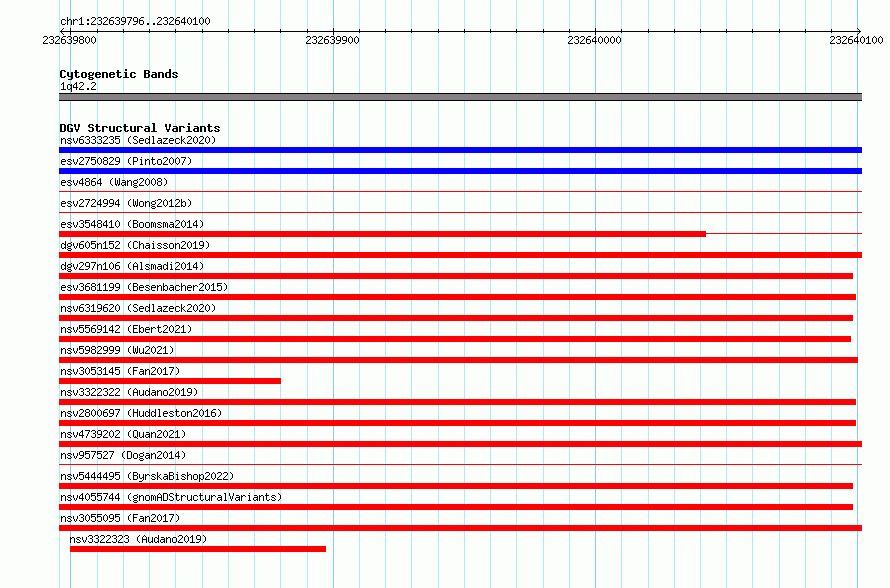
Task: Open variant nsv3053145 (Fan2017)
Action: (120, 371)
